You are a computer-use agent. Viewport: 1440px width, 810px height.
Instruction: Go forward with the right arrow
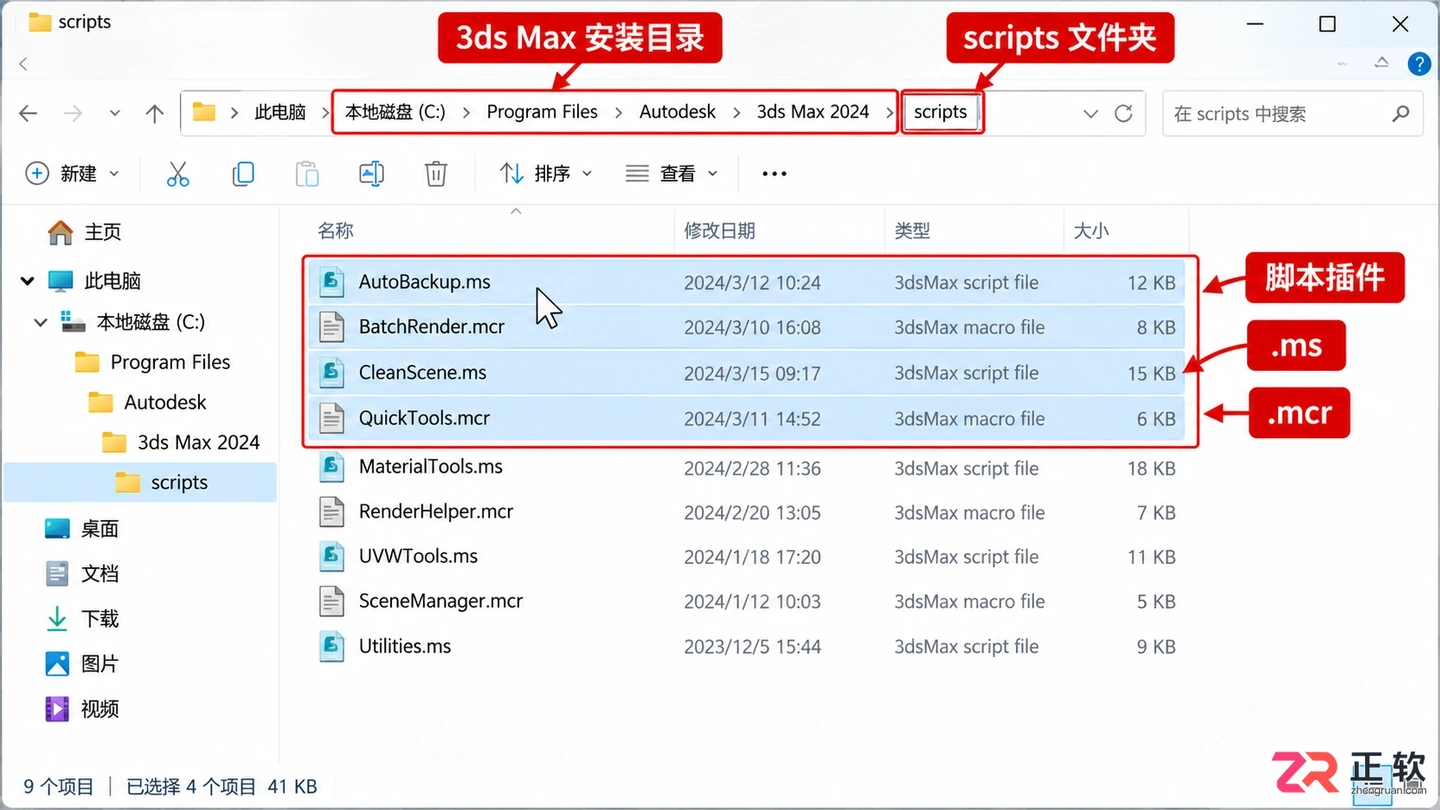click(73, 113)
